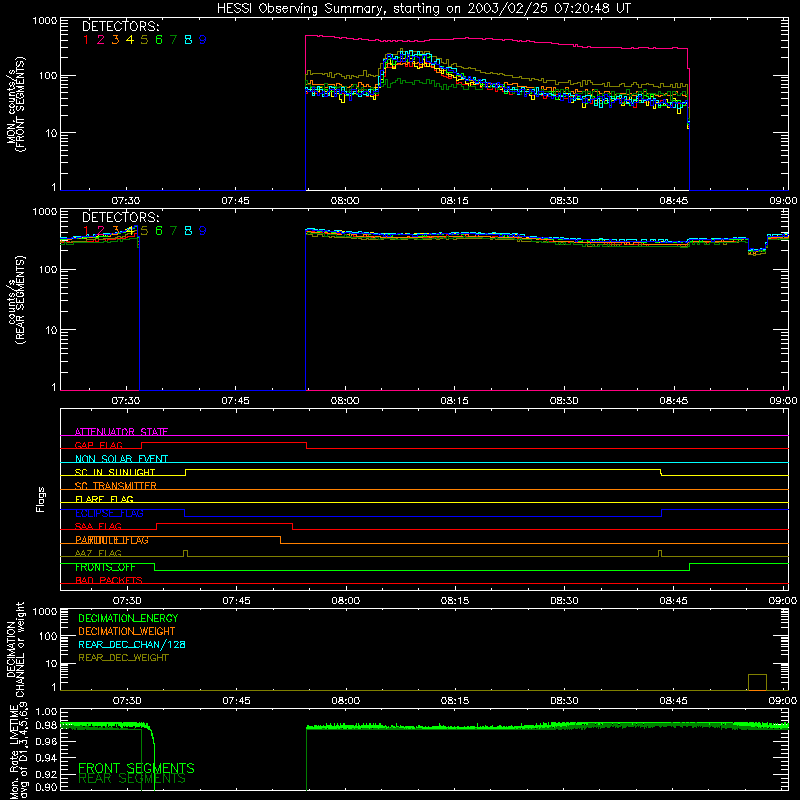Viewport: 800px width, 800px height.
Task: Select detector number 8 in rear segments legend
Action: click(188, 231)
